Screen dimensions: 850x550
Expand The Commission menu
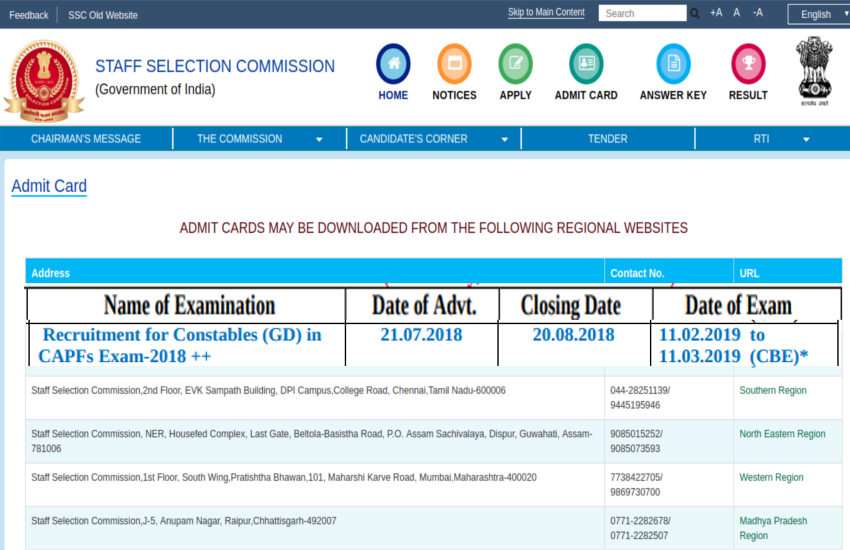point(259,139)
